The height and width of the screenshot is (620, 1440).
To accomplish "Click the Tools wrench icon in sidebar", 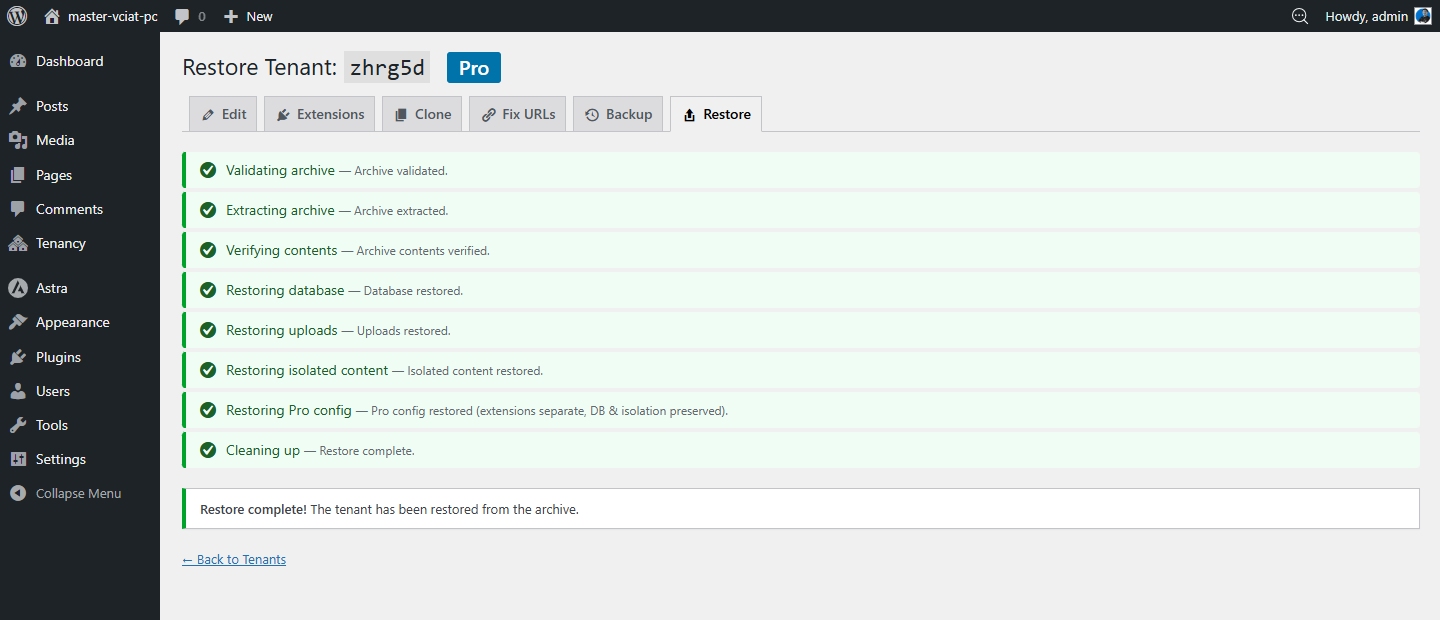I will pyautogui.click(x=18, y=425).
